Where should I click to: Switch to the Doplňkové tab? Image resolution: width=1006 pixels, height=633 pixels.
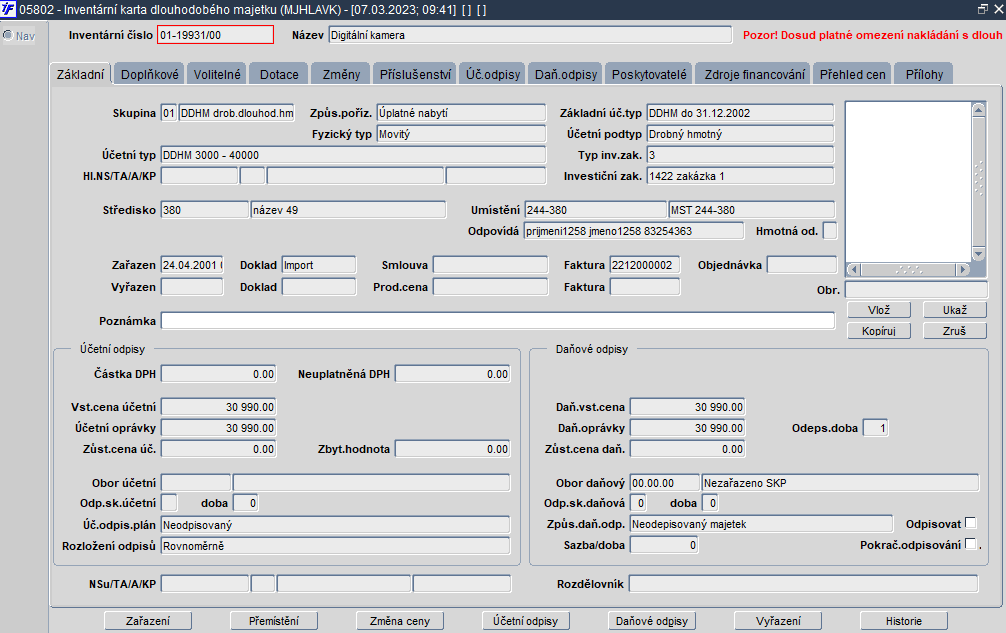coord(149,74)
